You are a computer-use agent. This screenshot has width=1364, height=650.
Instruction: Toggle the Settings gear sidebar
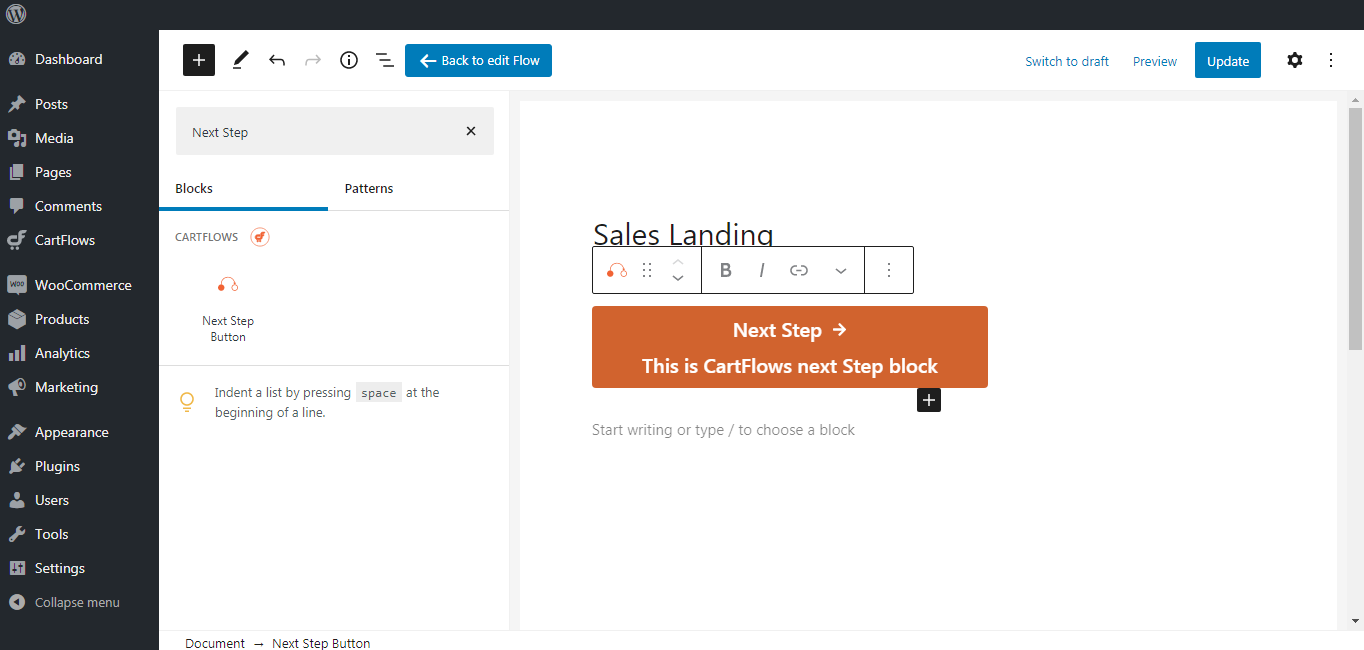tap(1295, 60)
